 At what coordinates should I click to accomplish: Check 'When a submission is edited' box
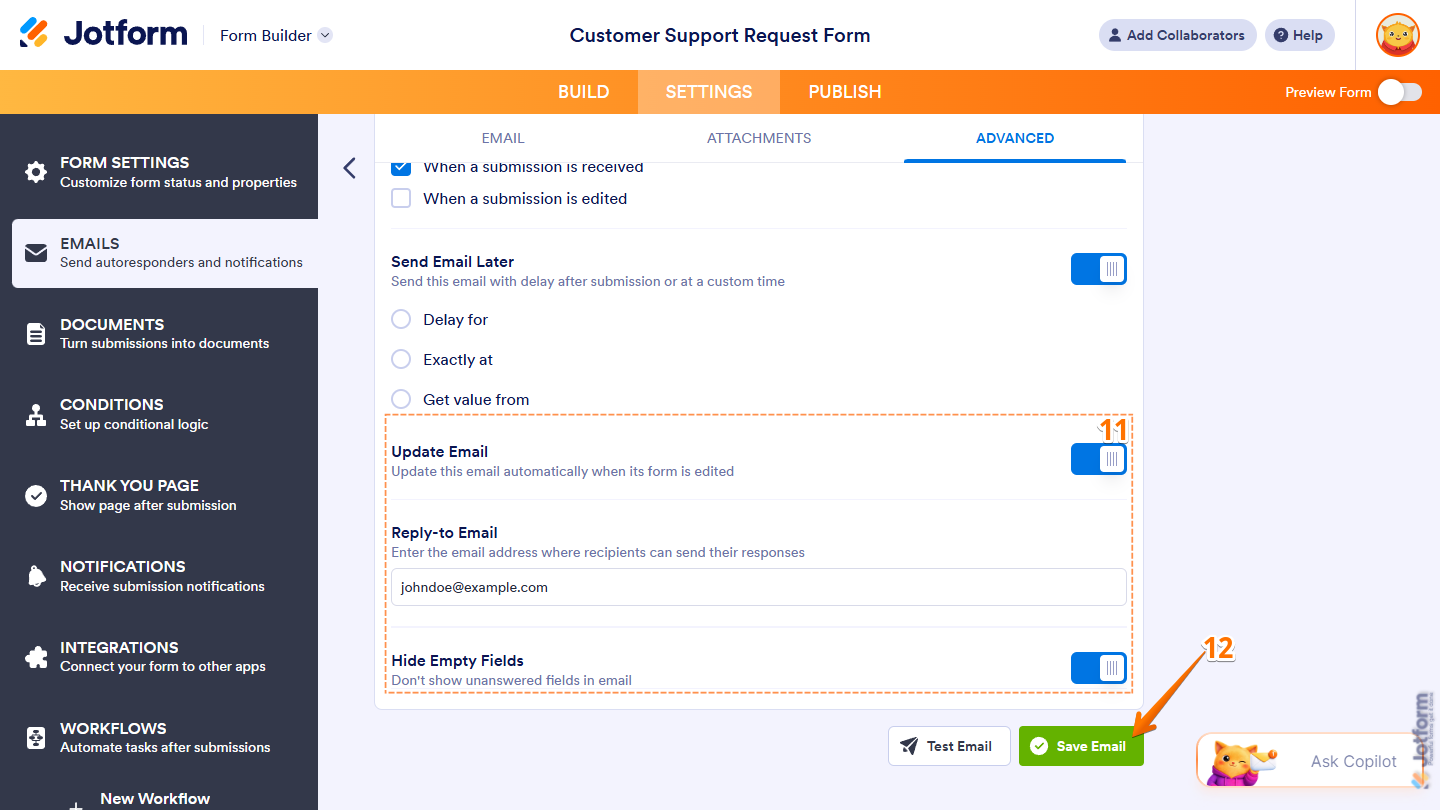pyautogui.click(x=401, y=198)
